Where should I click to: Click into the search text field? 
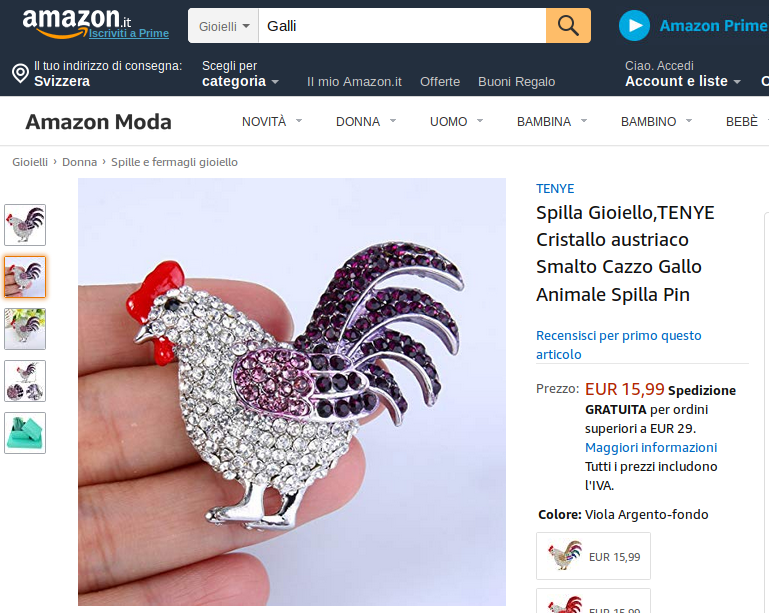tap(402, 26)
